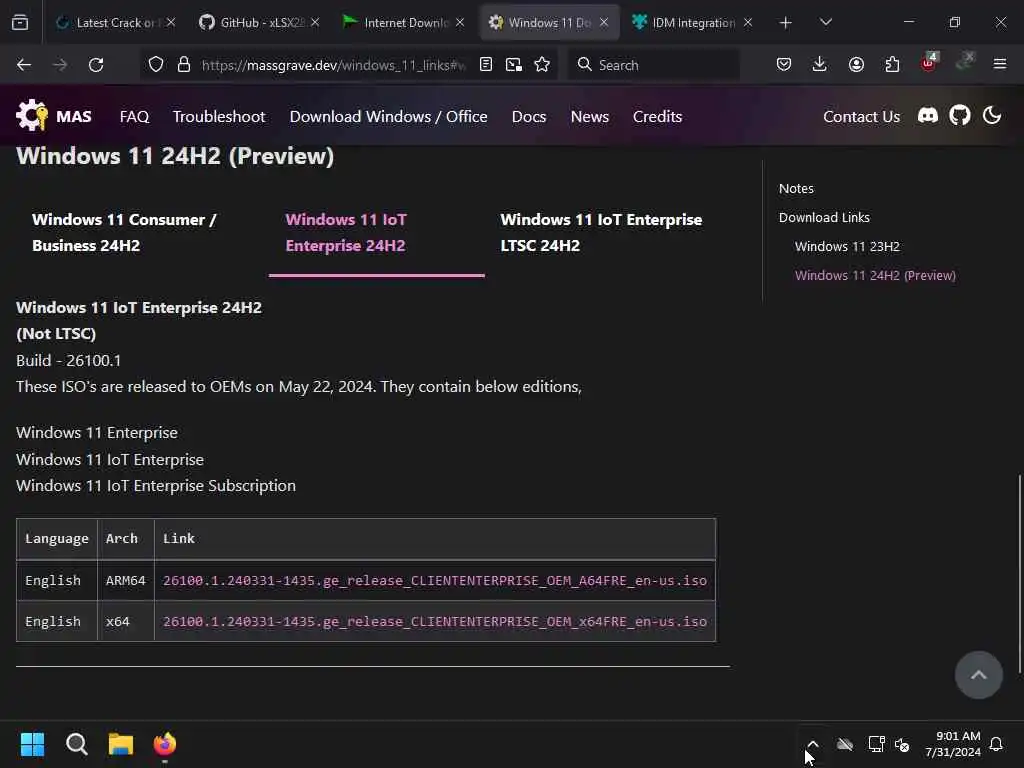
Task: Click the site security padlock icon
Action: pos(184,65)
